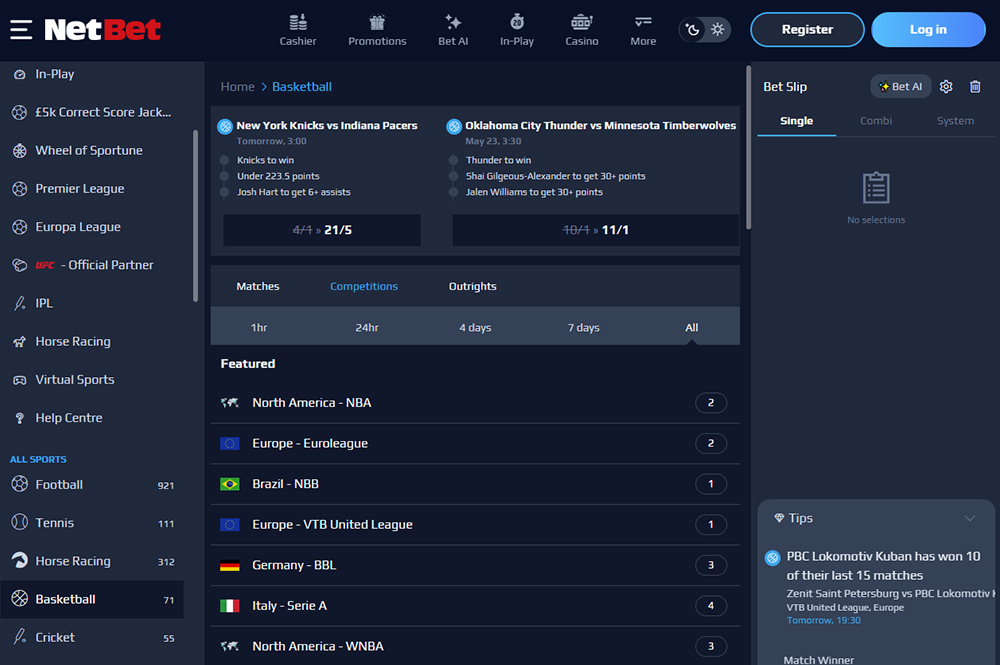Click the left sidebar scrollbar
The height and width of the screenshot is (665, 1000).
tap(195, 216)
